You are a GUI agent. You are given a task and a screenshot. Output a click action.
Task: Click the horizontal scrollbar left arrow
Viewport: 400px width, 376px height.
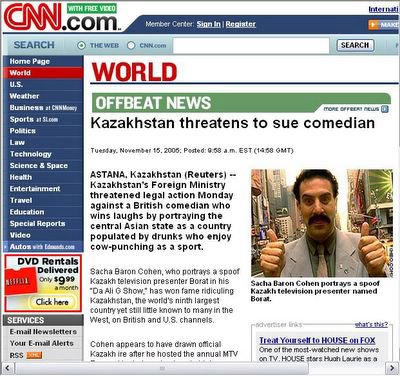[8, 368]
